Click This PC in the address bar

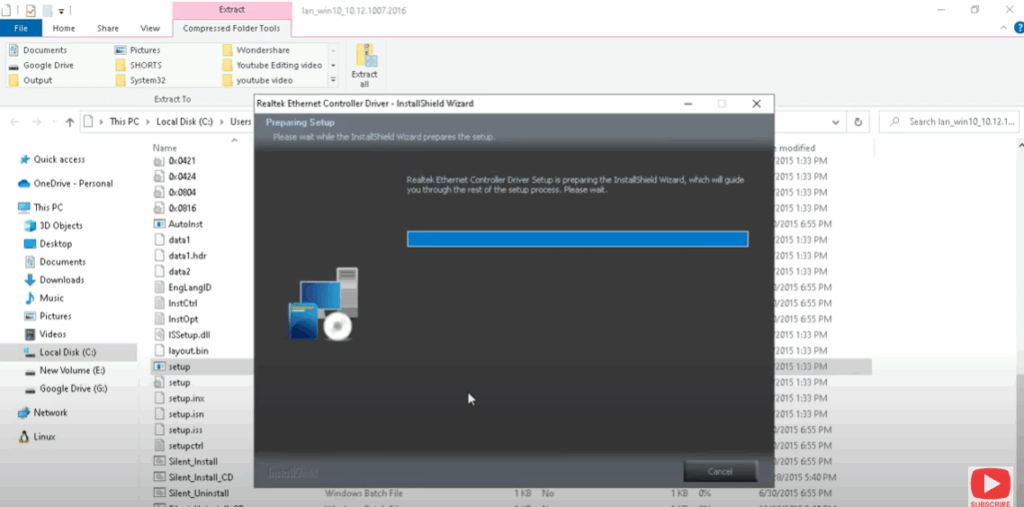123,122
